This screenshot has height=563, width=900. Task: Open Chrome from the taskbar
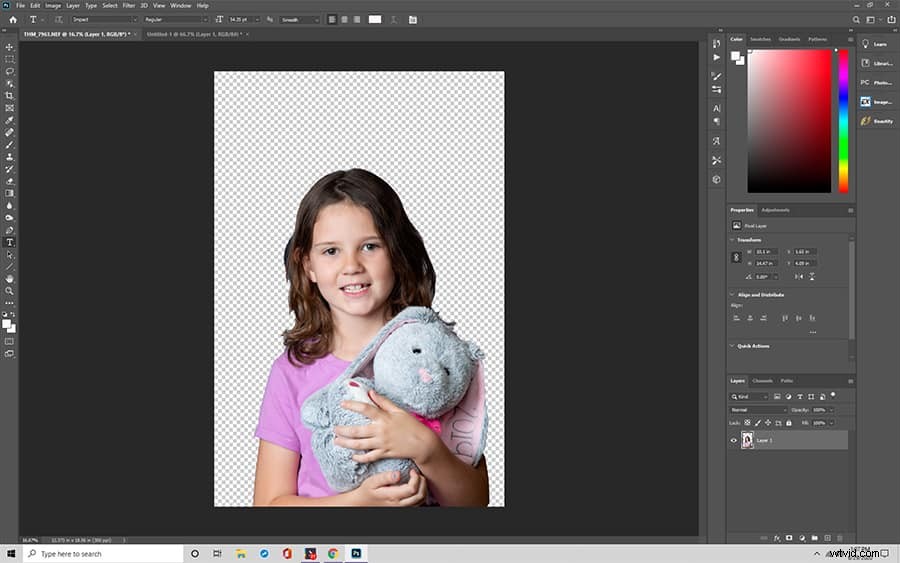click(x=333, y=554)
